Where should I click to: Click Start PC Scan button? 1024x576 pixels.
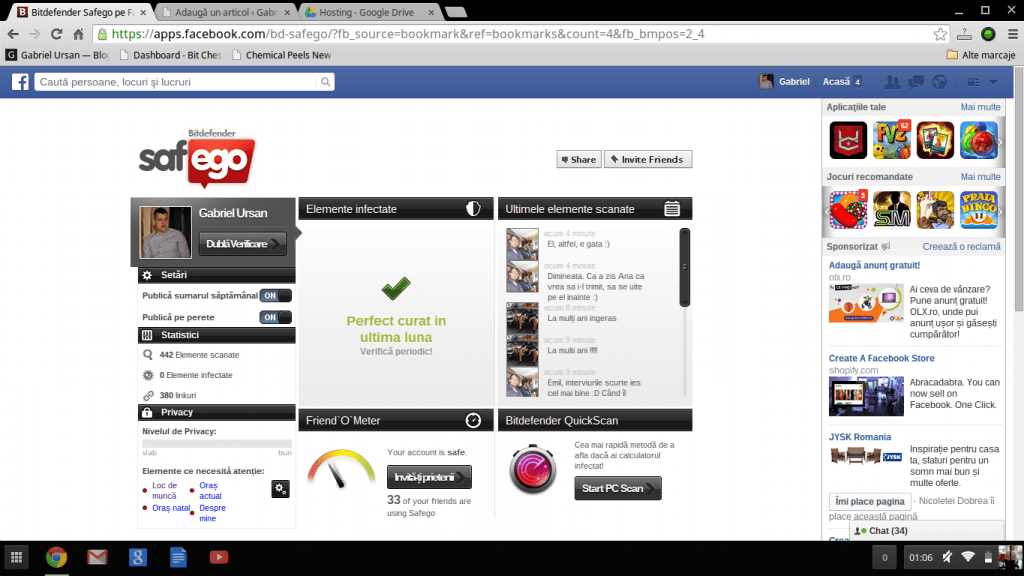(x=618, y=488)
